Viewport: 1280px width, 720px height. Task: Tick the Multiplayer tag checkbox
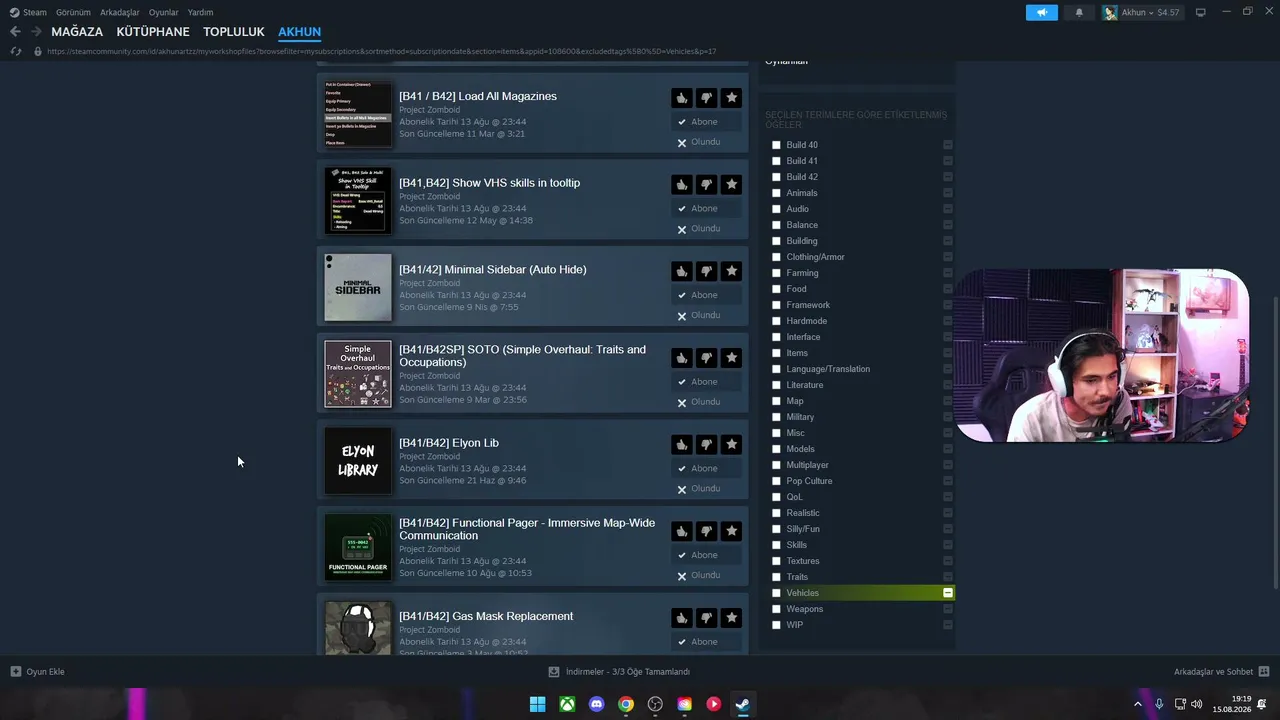coord(776,465)
